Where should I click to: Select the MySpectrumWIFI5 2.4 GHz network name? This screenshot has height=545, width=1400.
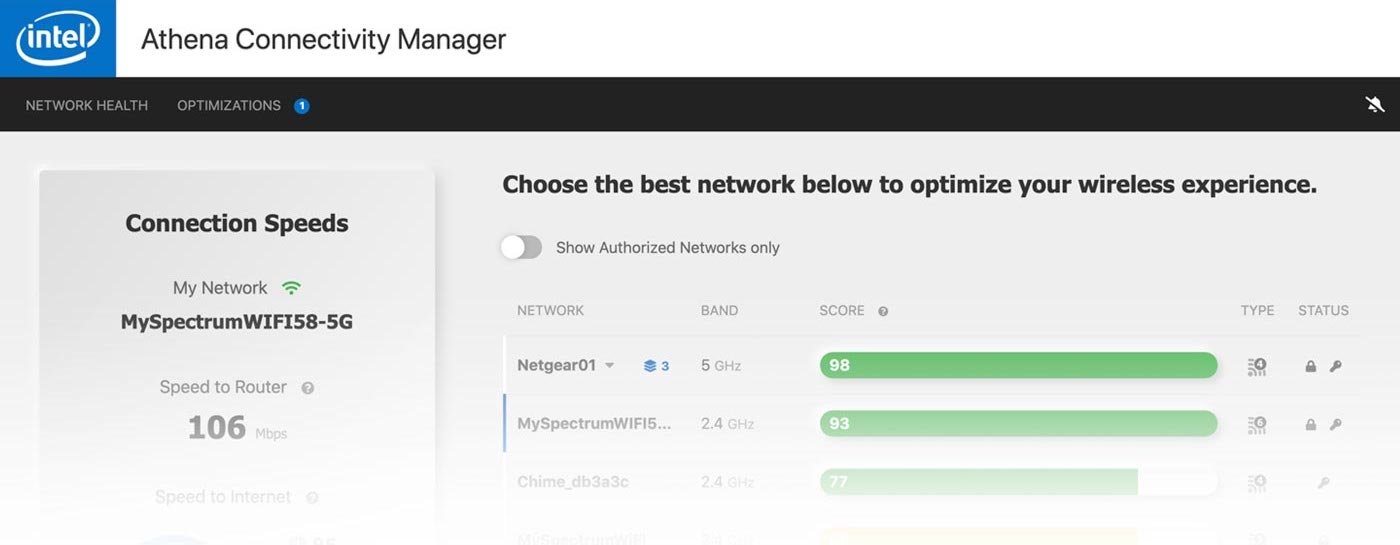tap(594, 424)
